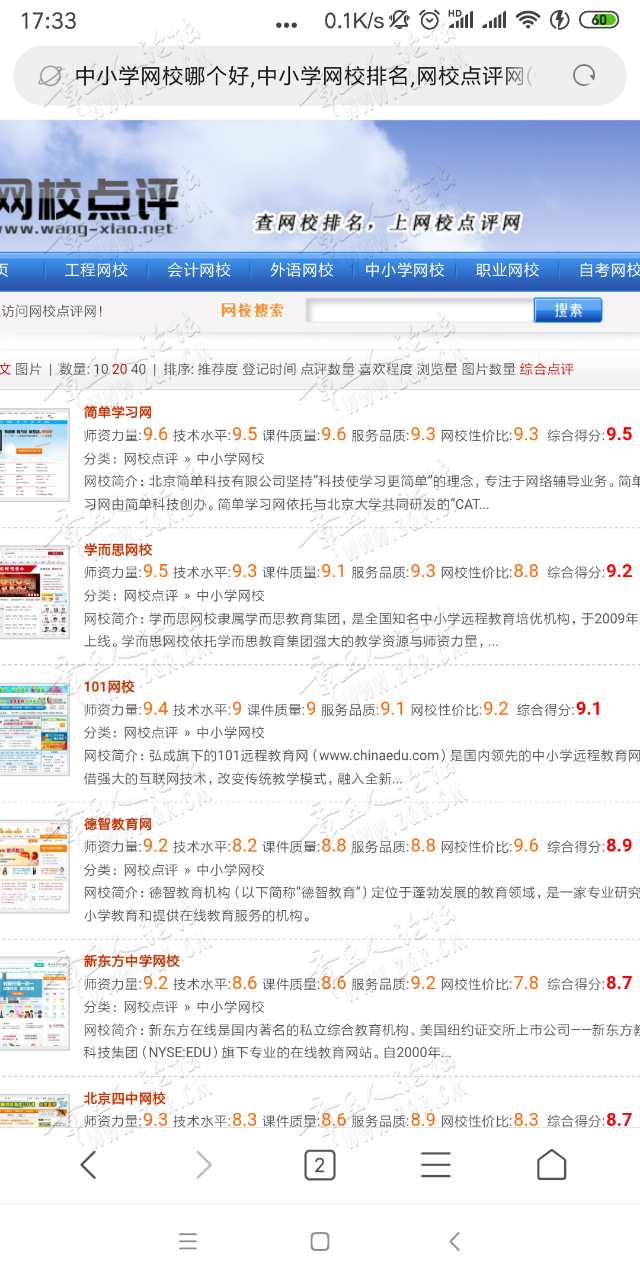Click the blue 搜索 button
This screenshot has height=1280, width=640.
568,311
